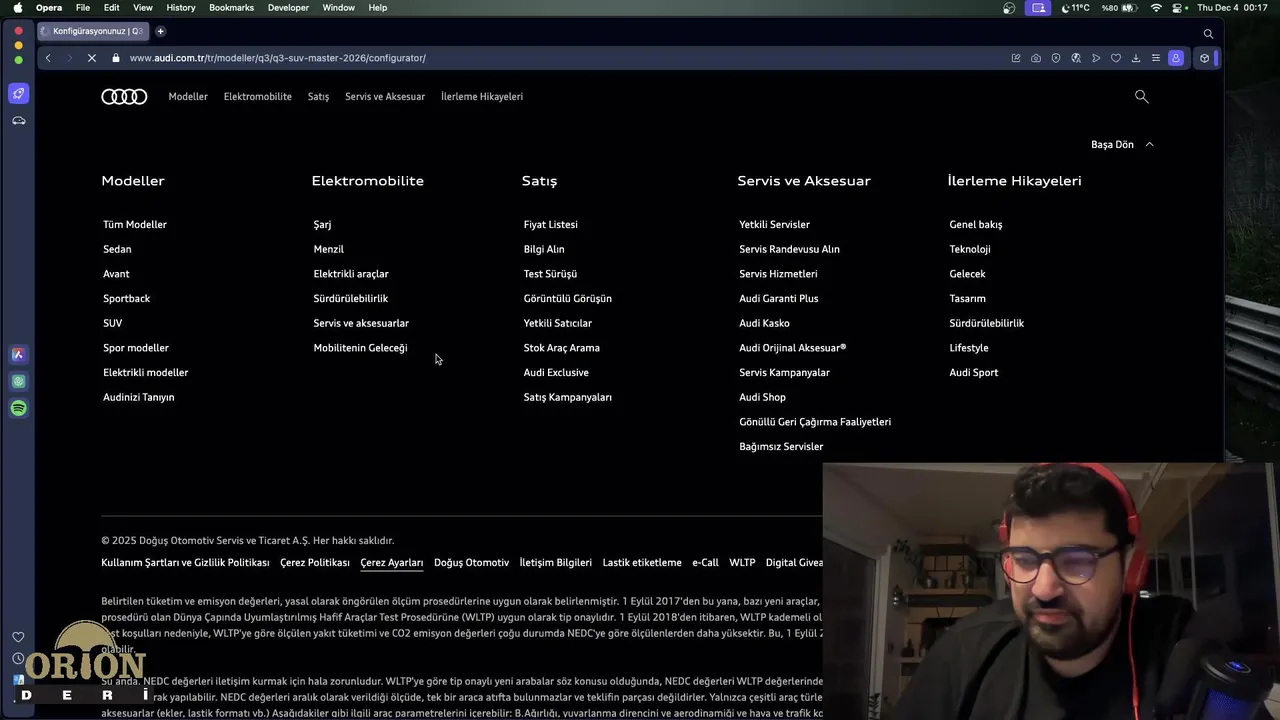Open the Elektromobilite top navigation menu
Viewport: 1280px width, 720px height.
tap(258, 97)
